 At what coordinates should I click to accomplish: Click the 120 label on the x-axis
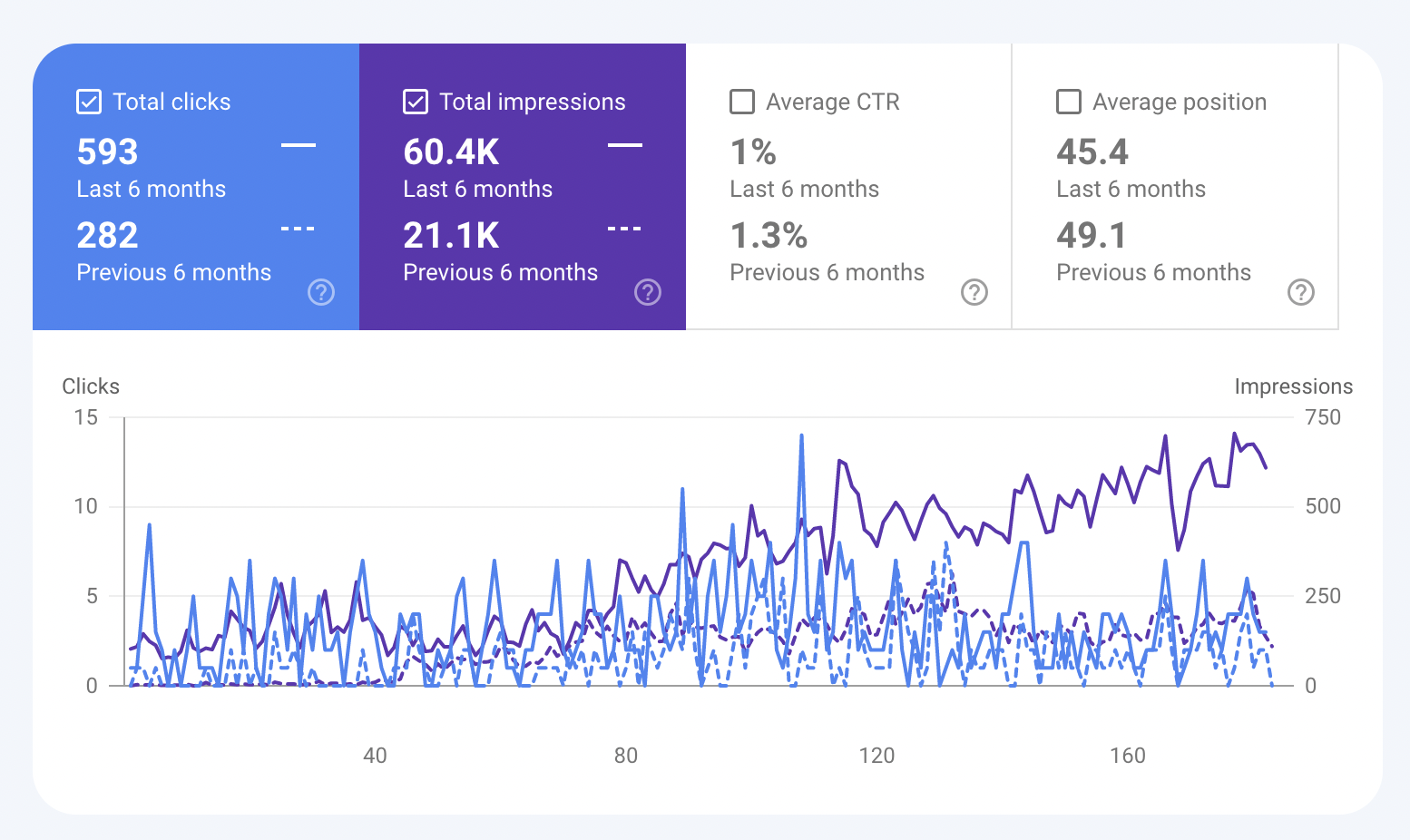(x=876, y=756)
